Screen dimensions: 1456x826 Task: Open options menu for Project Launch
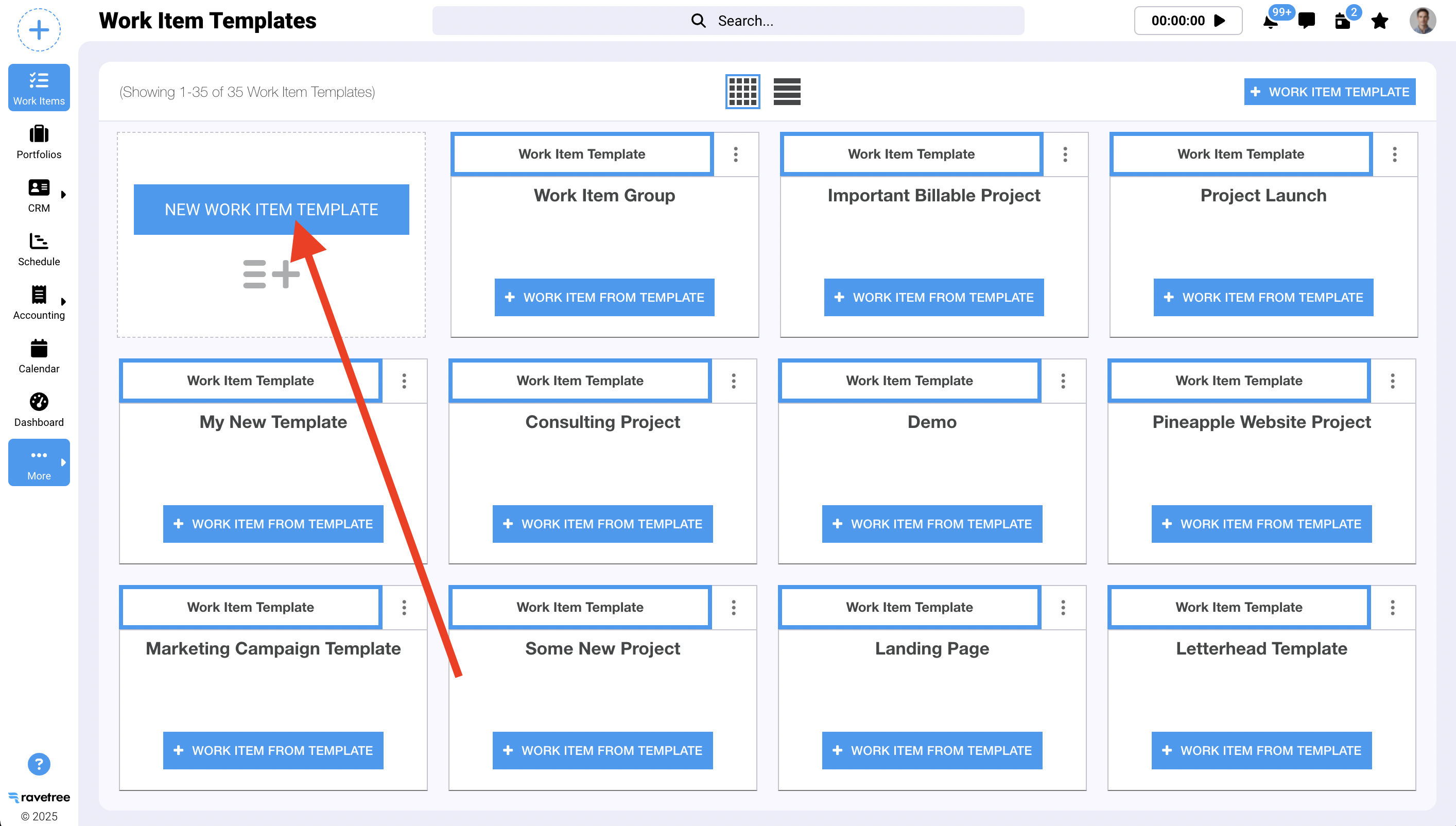click(1394, 154)
